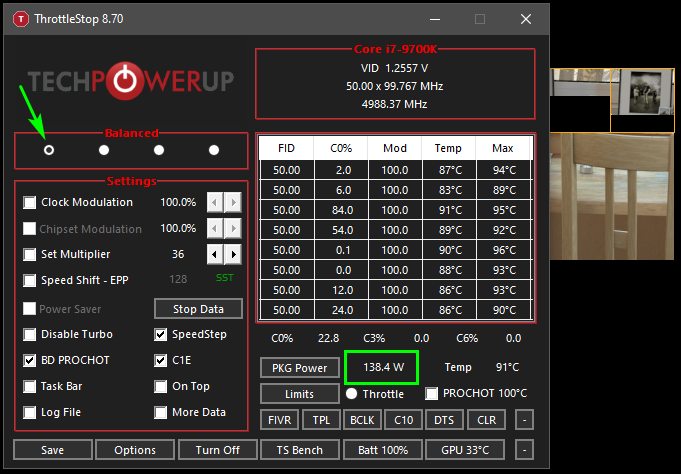Decrease Clock Modulation with left arrow

pyautogui.click(x=215, y=202)
